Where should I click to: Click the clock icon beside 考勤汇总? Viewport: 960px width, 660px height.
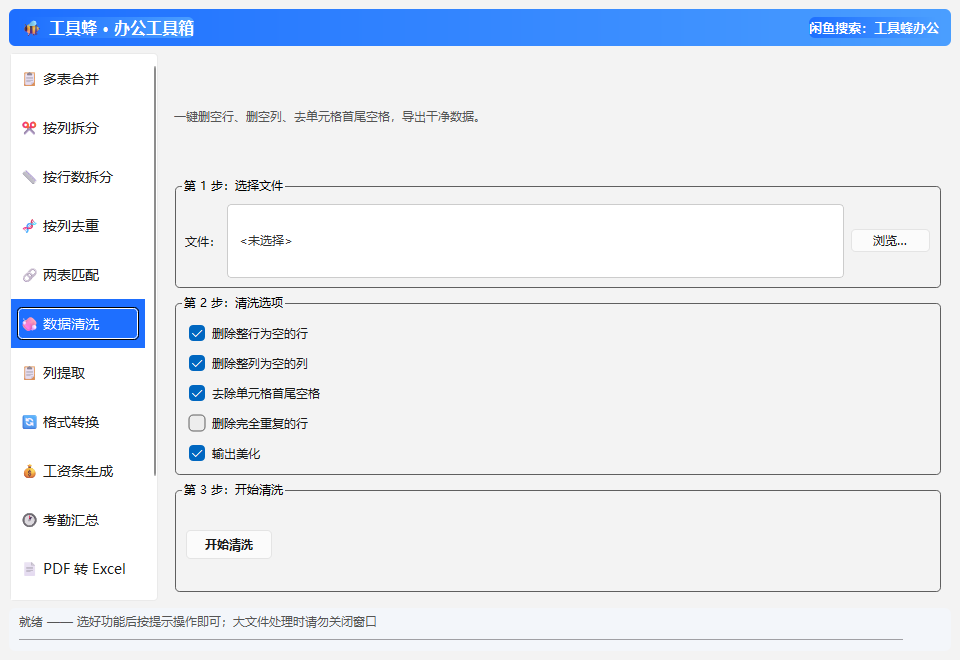29,520
